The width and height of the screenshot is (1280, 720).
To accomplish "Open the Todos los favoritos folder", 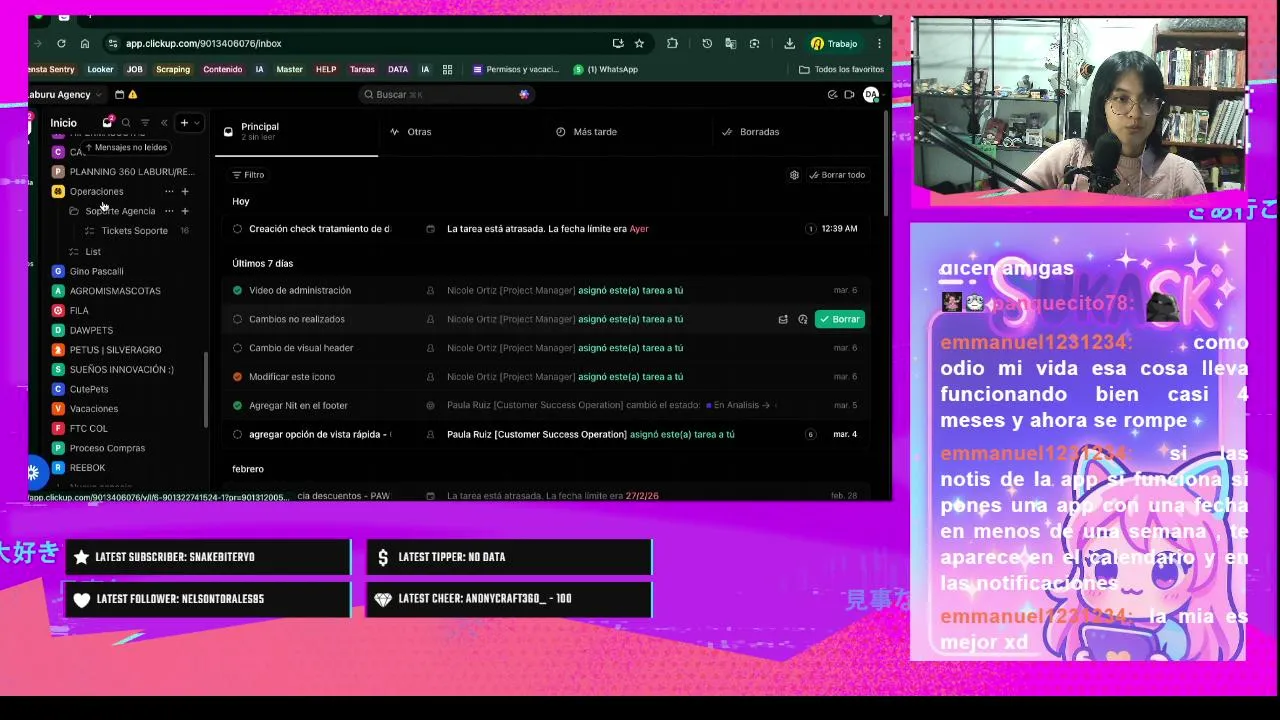I will click(842, 69).
